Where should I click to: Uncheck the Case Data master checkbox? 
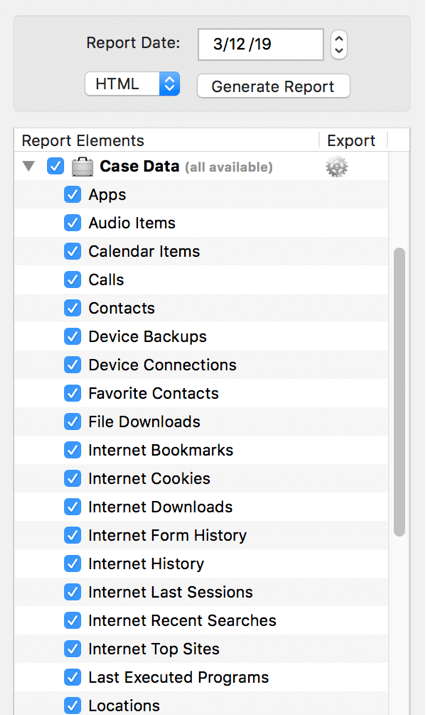56,166
